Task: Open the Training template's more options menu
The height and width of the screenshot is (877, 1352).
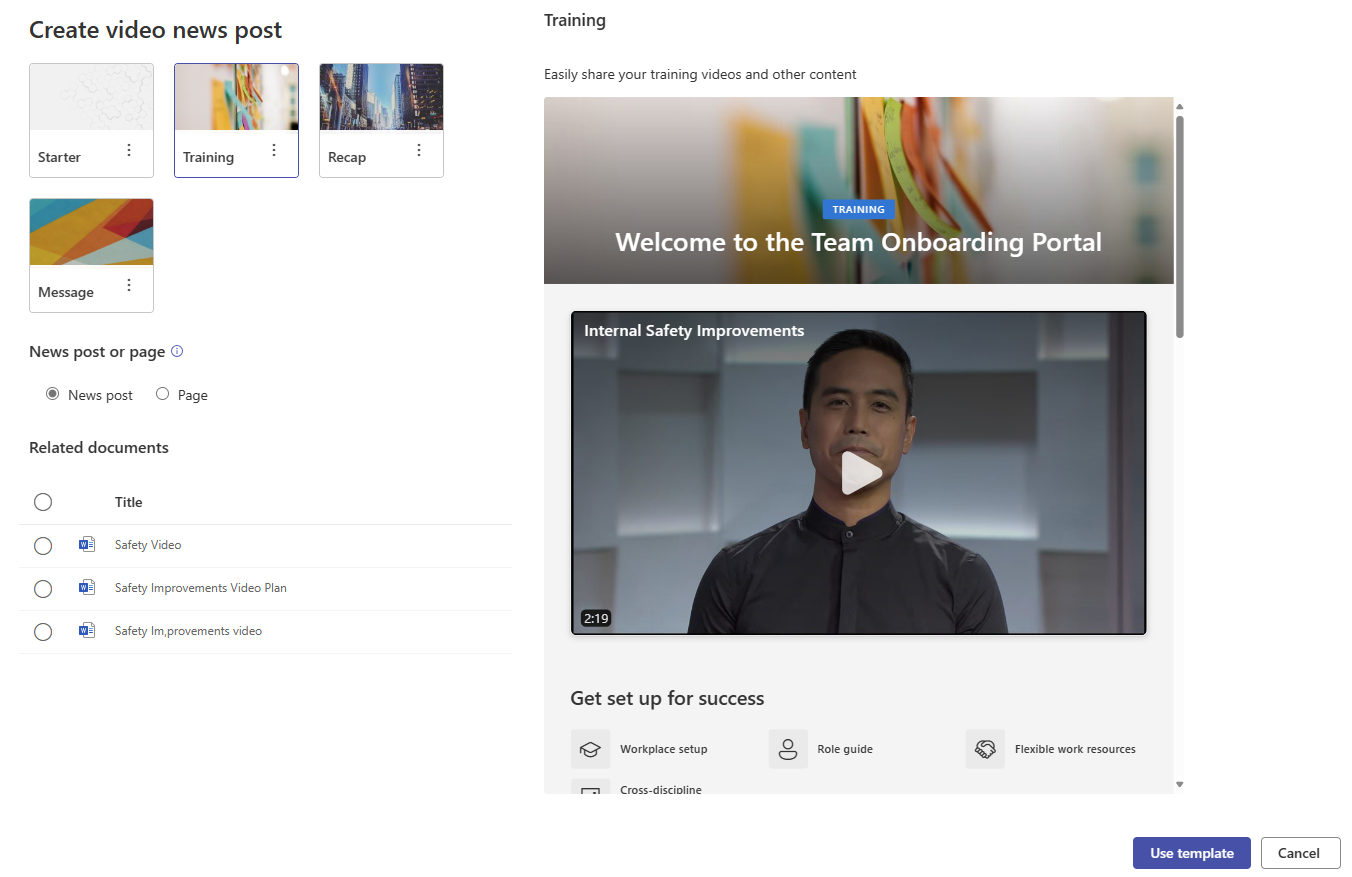Action: tap(274, 150)
